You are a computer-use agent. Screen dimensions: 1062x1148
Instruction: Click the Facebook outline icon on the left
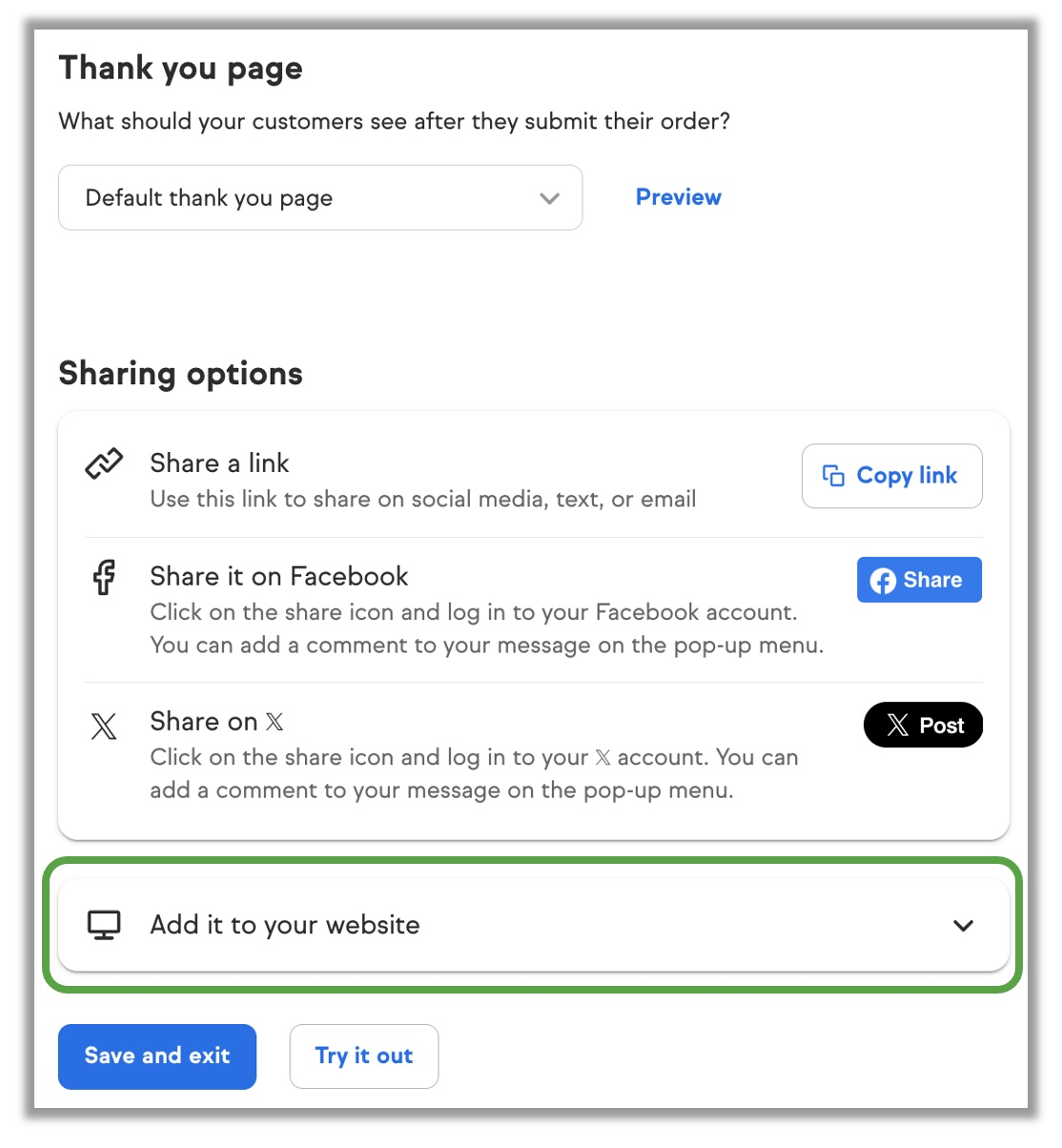pyautogui.click(x=104, y=578)
